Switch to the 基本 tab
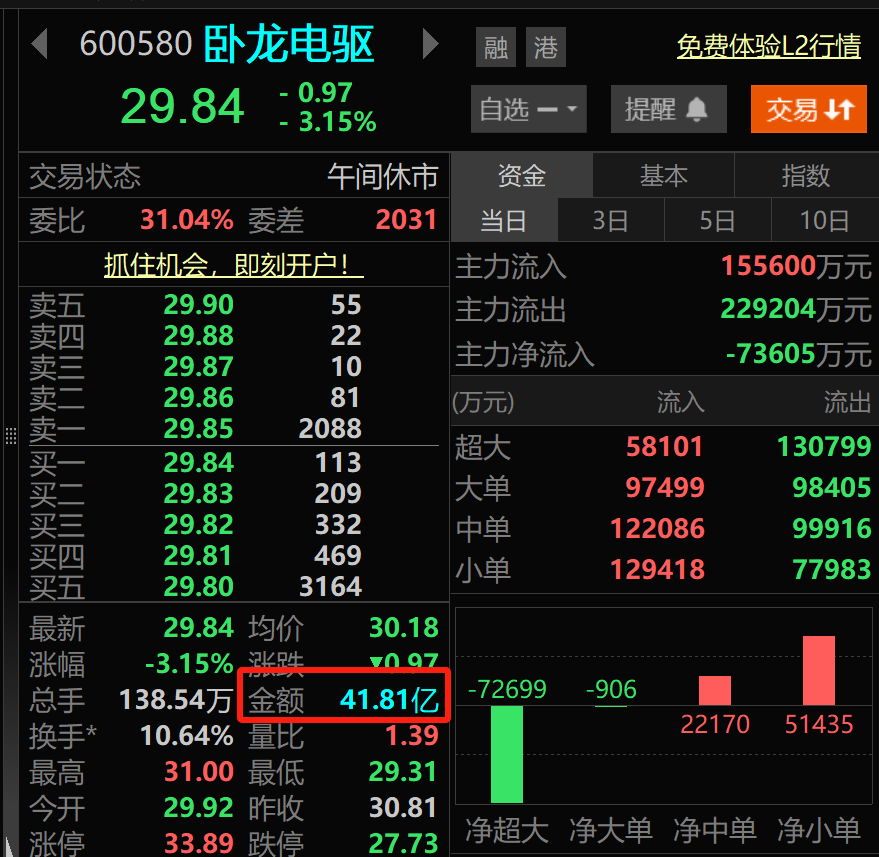879x857 pixels. [664, 175]
